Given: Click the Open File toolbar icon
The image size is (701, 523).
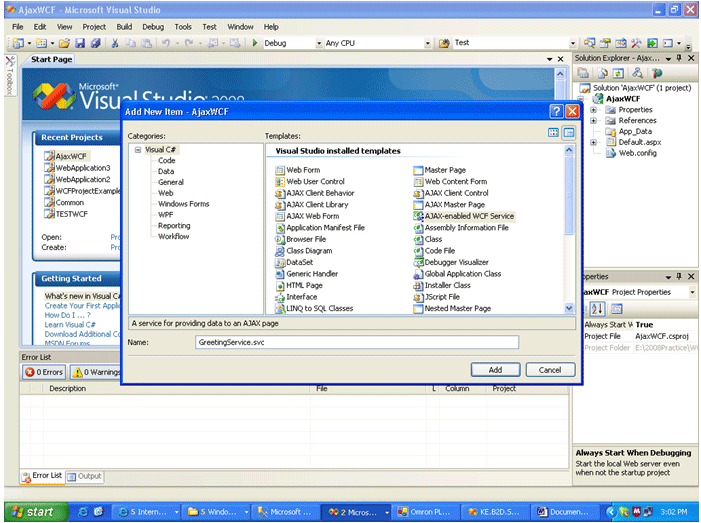Looking at the screenshot, I should click(64, 43).
